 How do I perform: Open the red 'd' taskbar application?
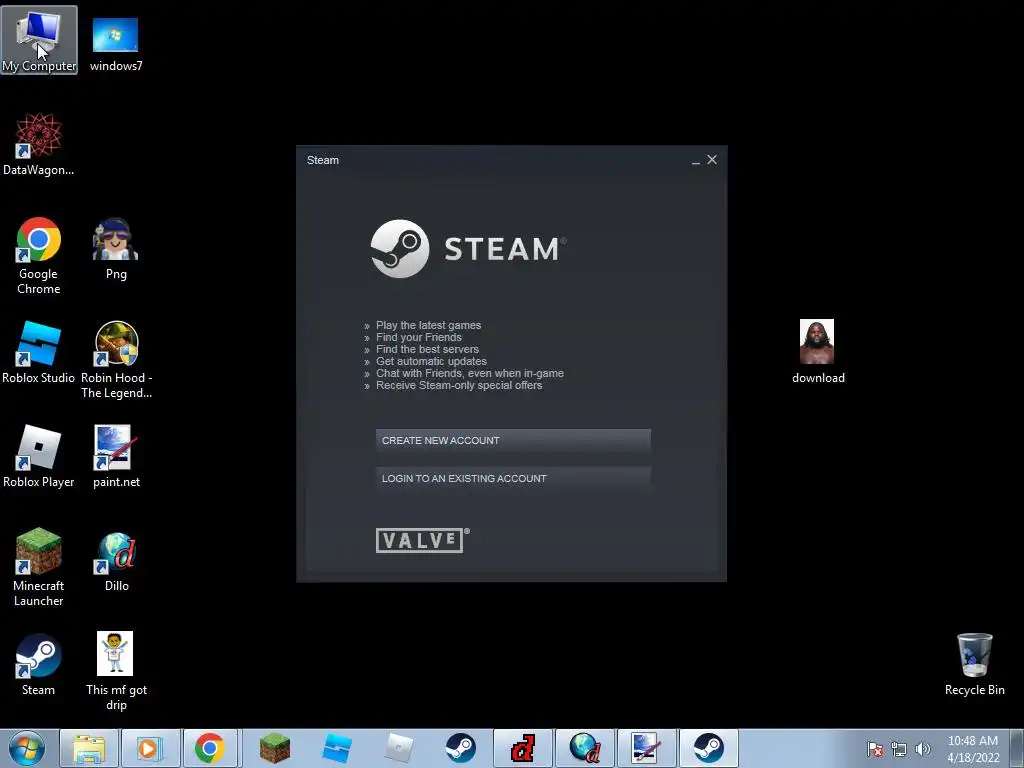click(x=522, y=748)
